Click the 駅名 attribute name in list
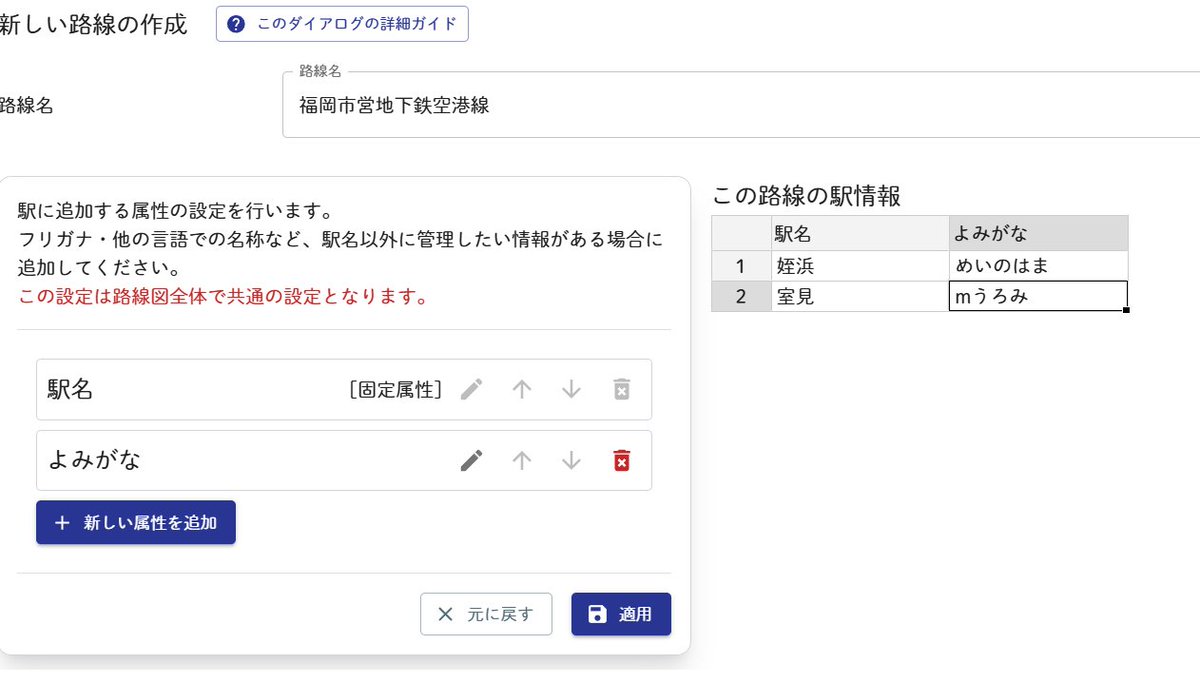This screenshot has width=1200, height=683. (x=70, y=389)
